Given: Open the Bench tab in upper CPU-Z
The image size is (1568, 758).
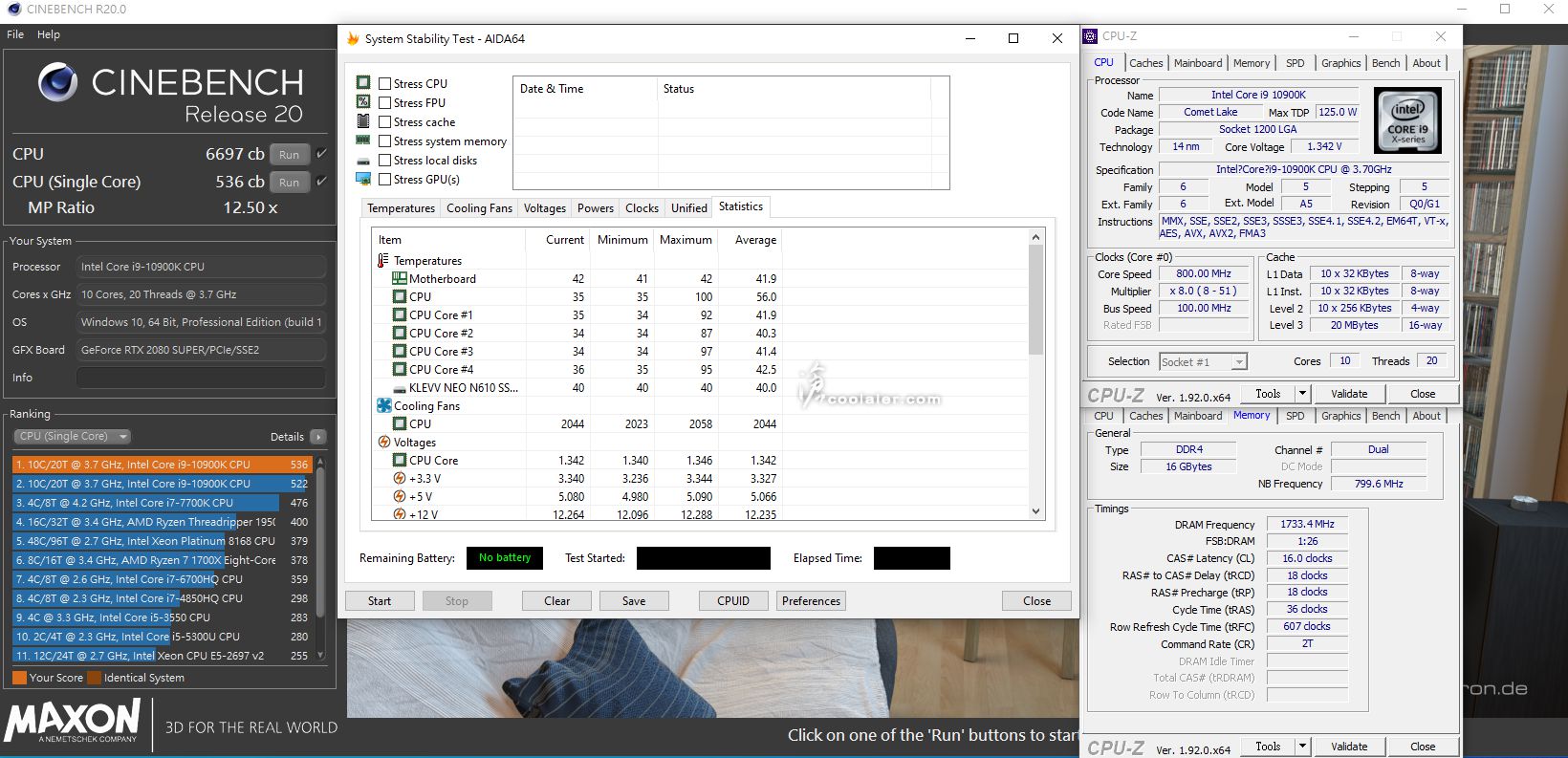Looking at the screenshot, I should (x=1385, y=63).
